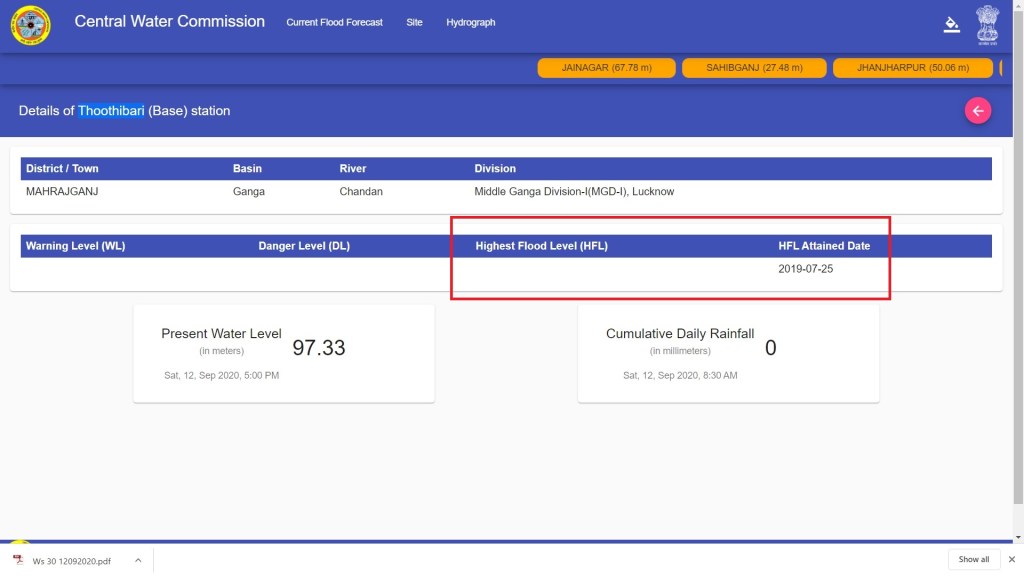The image size is (1024, 576).
Task: Close the downloads bar
Action: coord(1011,559)
